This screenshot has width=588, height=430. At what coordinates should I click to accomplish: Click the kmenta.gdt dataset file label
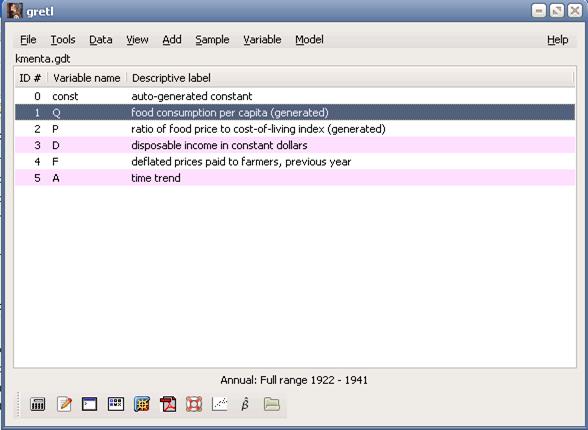pyautogui.click(x=43, y=59)
